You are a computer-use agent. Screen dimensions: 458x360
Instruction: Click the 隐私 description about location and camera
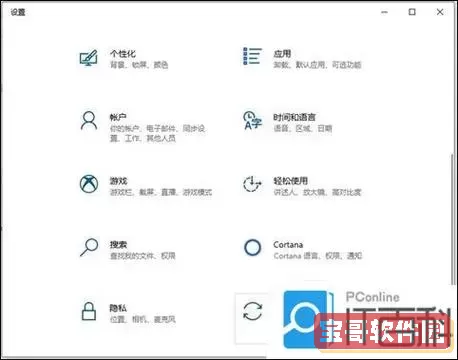[142, 320]
